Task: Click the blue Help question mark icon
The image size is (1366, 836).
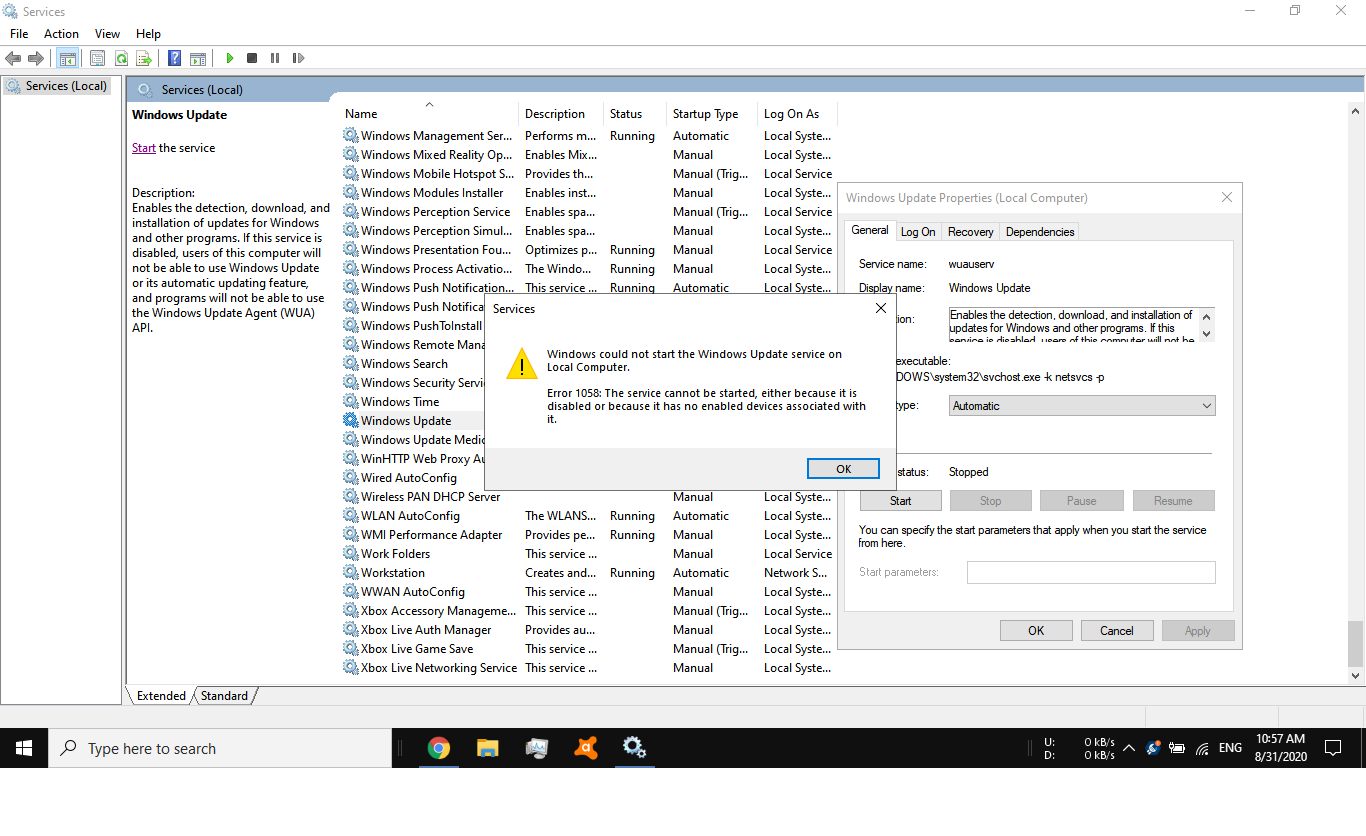Action: 174,58
